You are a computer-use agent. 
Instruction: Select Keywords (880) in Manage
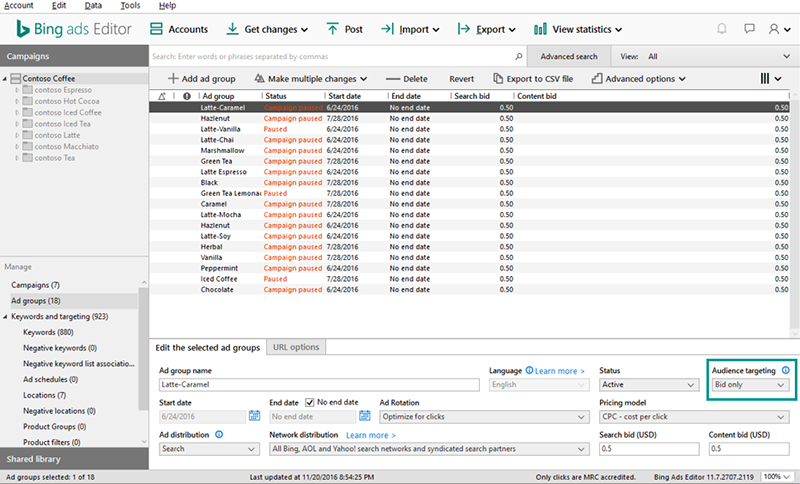click(x=48, y=332)
